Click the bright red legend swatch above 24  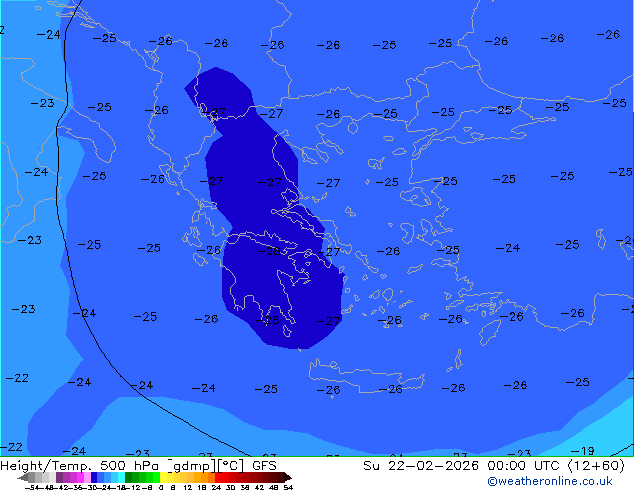coord(218,477)
